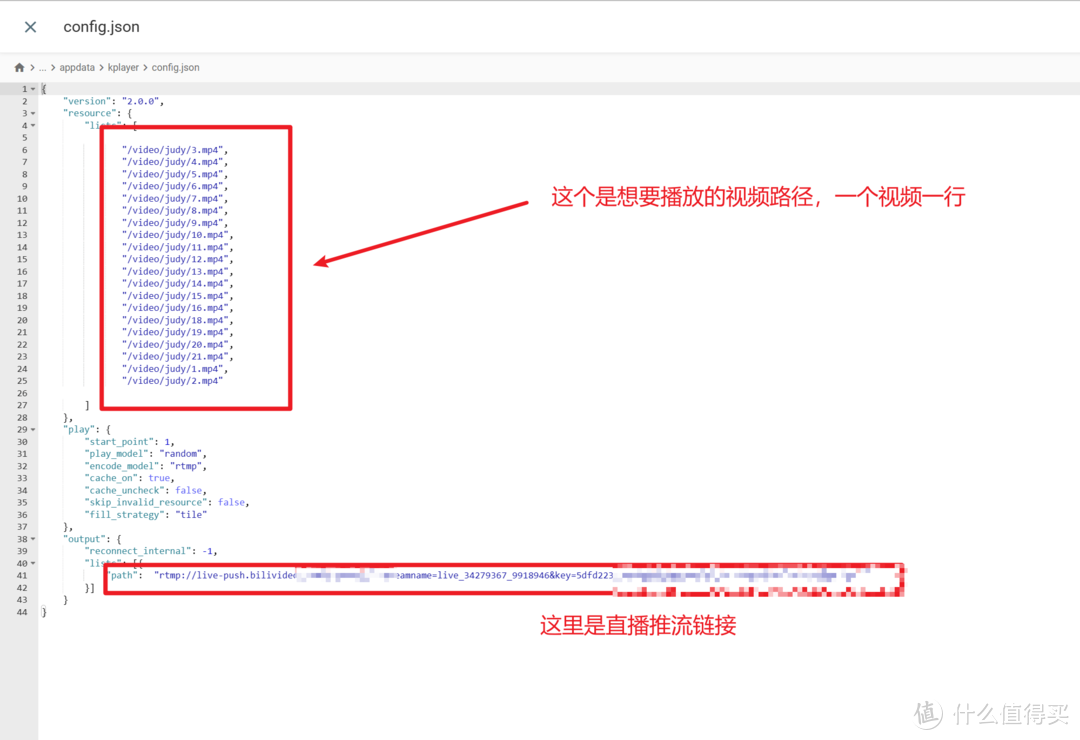This screenshot has width=1080, height=740.
Task: Collapse the resource block fold at line 3
Action: point(33,113)
